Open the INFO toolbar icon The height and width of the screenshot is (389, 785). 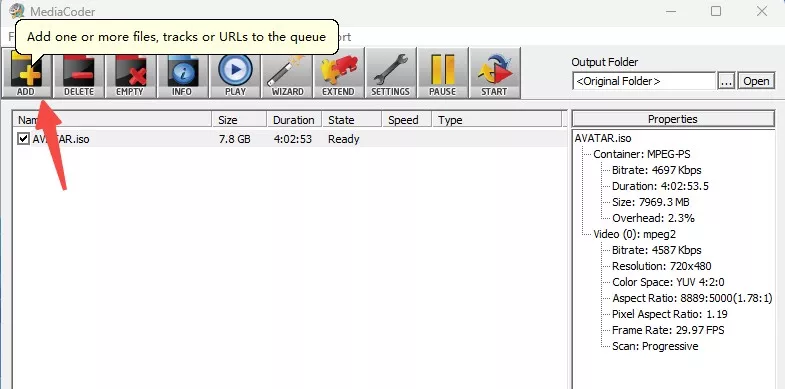[x=182, y=73]
